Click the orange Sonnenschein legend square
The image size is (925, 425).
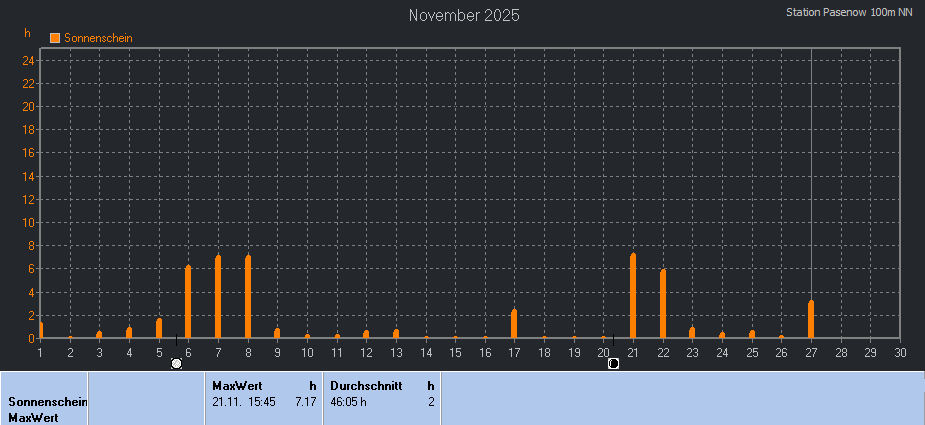(x=55, y=38)
